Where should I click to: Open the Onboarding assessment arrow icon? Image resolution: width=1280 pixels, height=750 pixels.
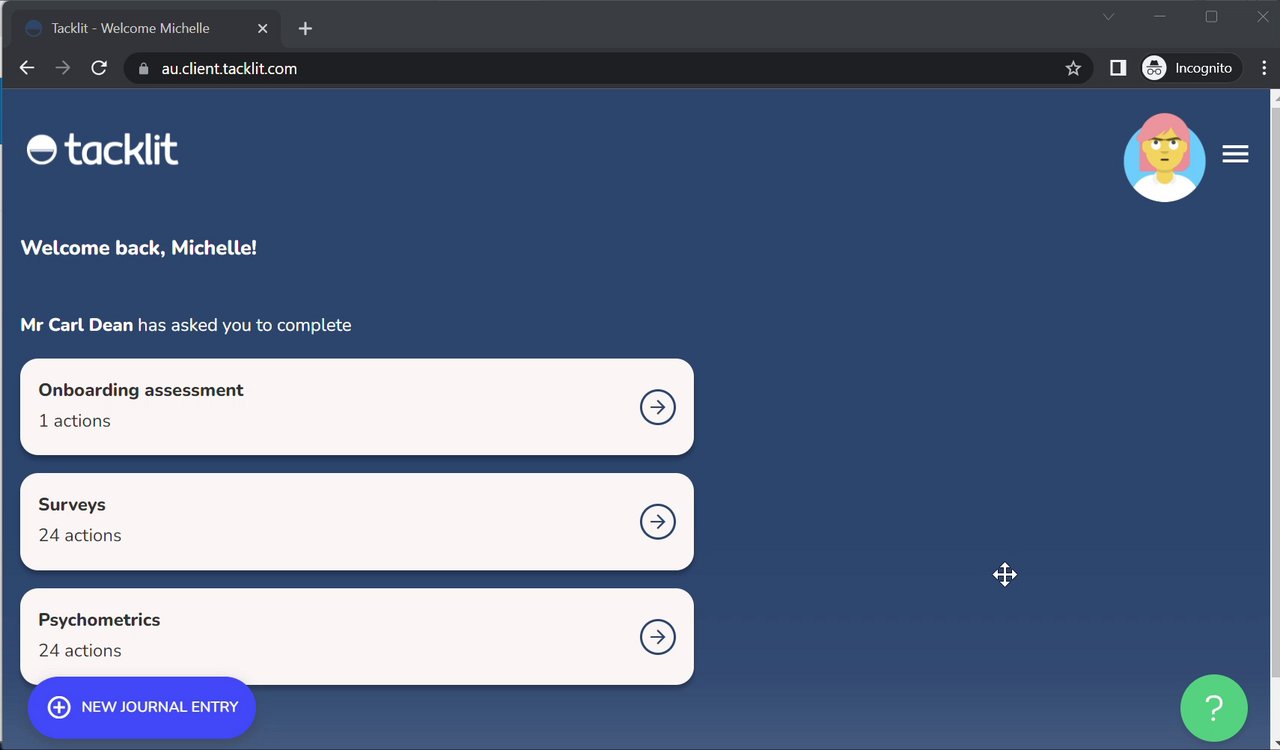tap(657, 407)
